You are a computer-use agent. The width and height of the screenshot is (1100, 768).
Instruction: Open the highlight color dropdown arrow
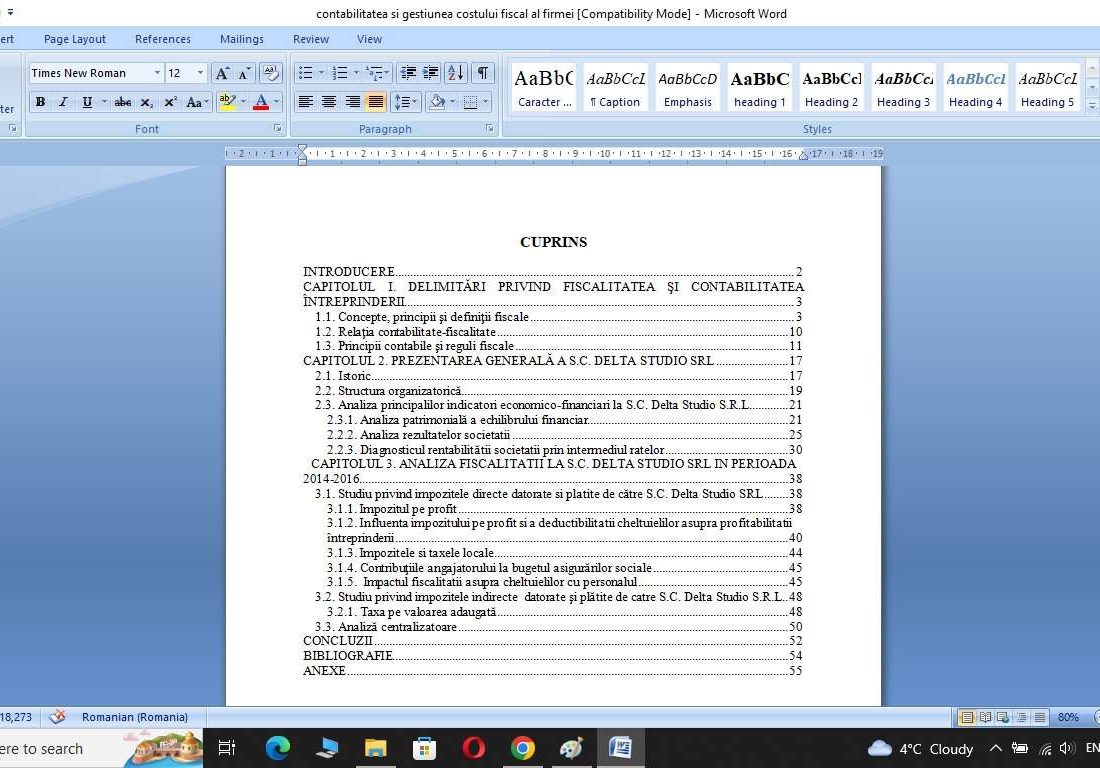tap(242, 101)
